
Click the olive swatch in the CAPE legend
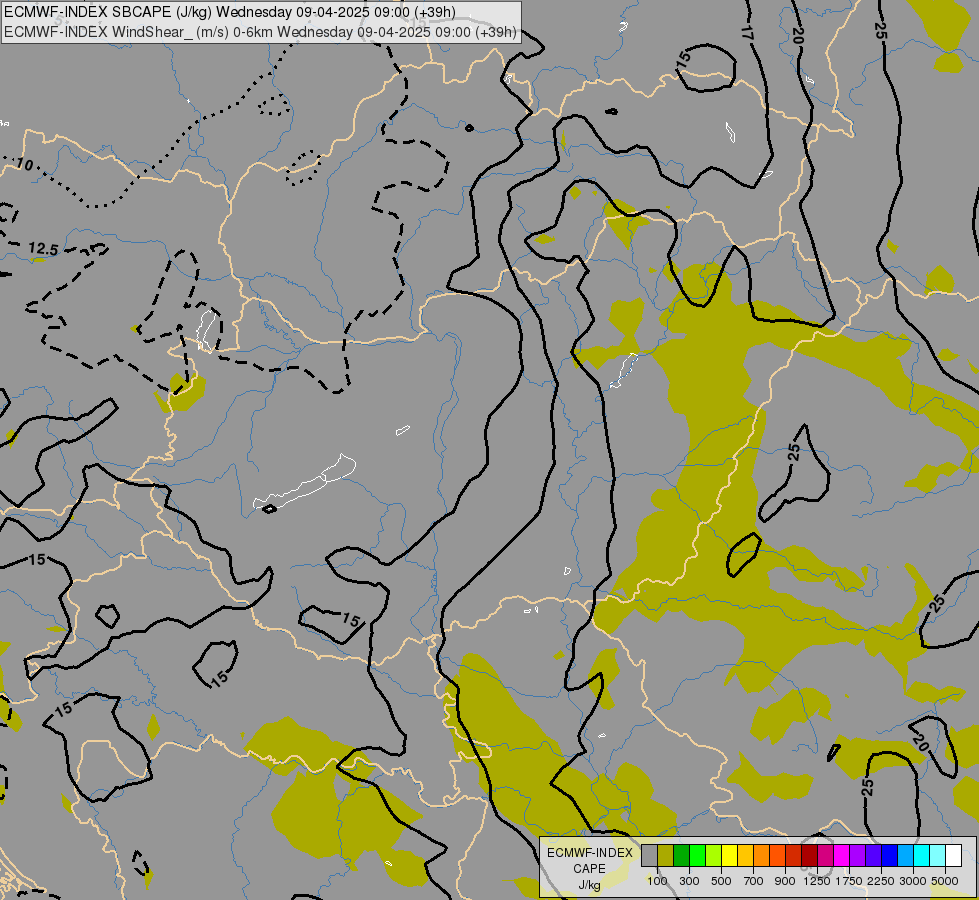pyautogui.click(x=666, y=856)
